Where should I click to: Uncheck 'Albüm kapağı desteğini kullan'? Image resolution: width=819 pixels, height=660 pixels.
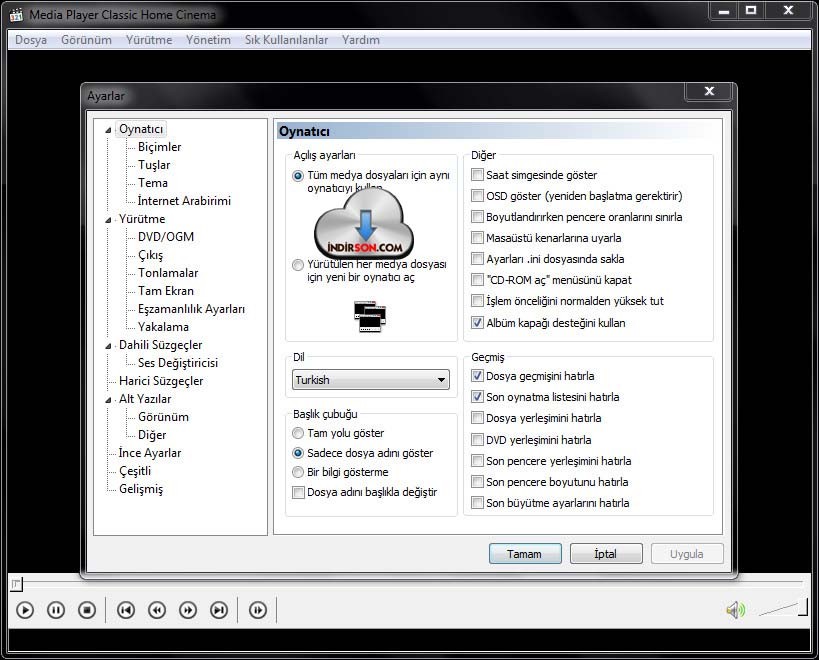tap(477, 322)
